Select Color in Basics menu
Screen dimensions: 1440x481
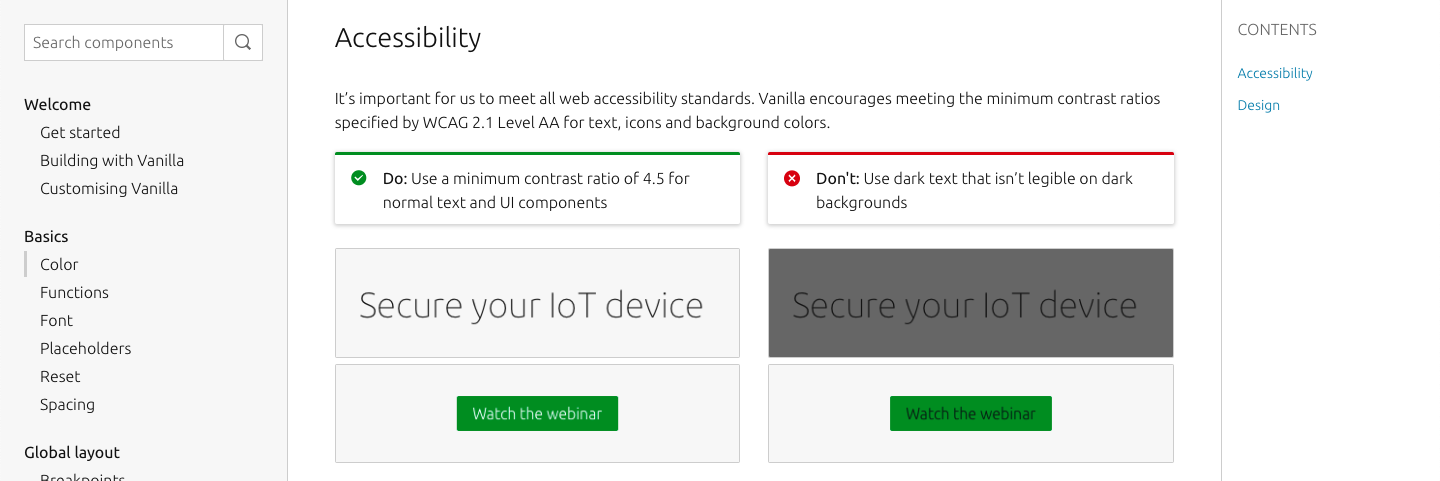(x=59, y=264)
